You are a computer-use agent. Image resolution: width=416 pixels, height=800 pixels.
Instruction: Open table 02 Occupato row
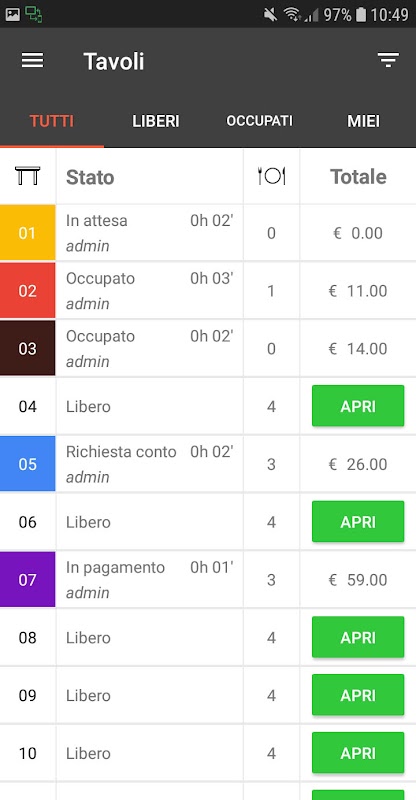pos(208,291)
